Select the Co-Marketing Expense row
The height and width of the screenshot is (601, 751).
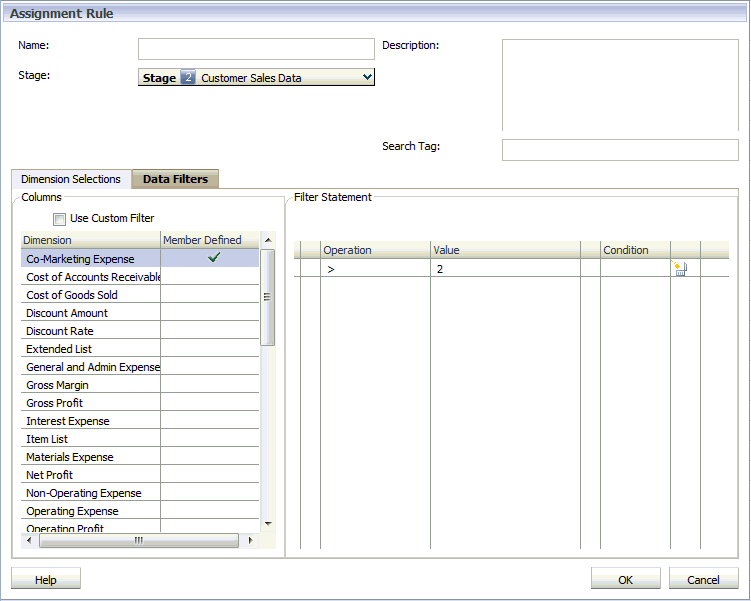click(x=140, y=259)
